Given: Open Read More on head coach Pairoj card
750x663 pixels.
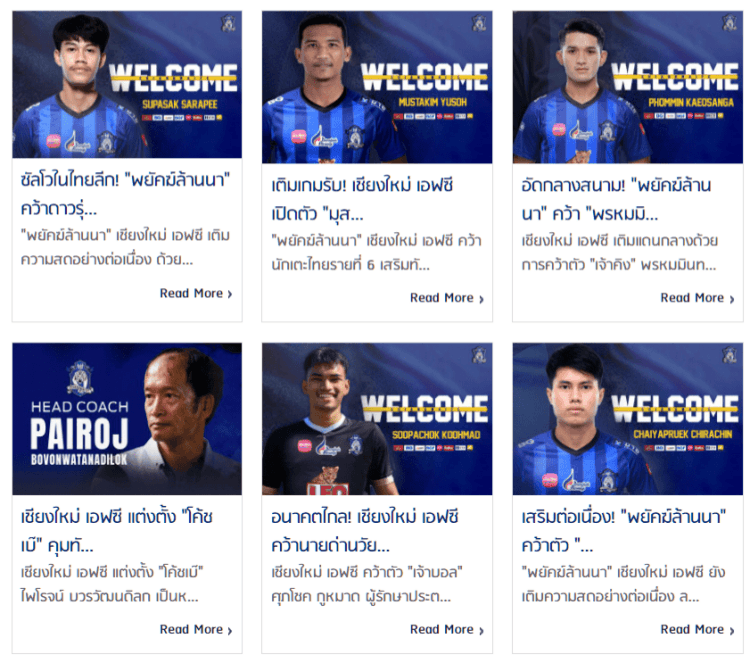Looking at the screenshot, I should pos(196,630).
